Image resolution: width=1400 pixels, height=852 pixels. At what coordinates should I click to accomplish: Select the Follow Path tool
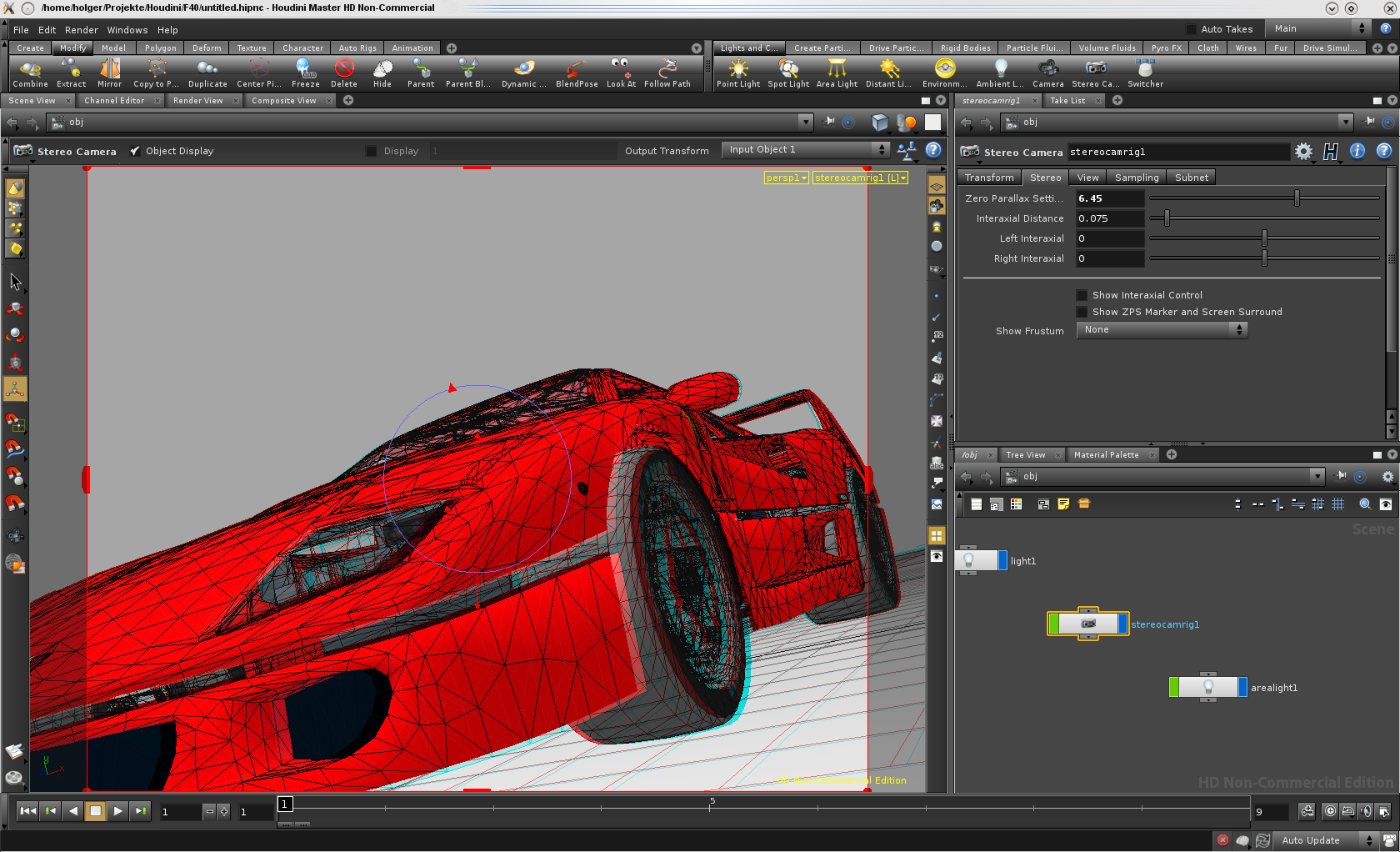tap(667, 73)
